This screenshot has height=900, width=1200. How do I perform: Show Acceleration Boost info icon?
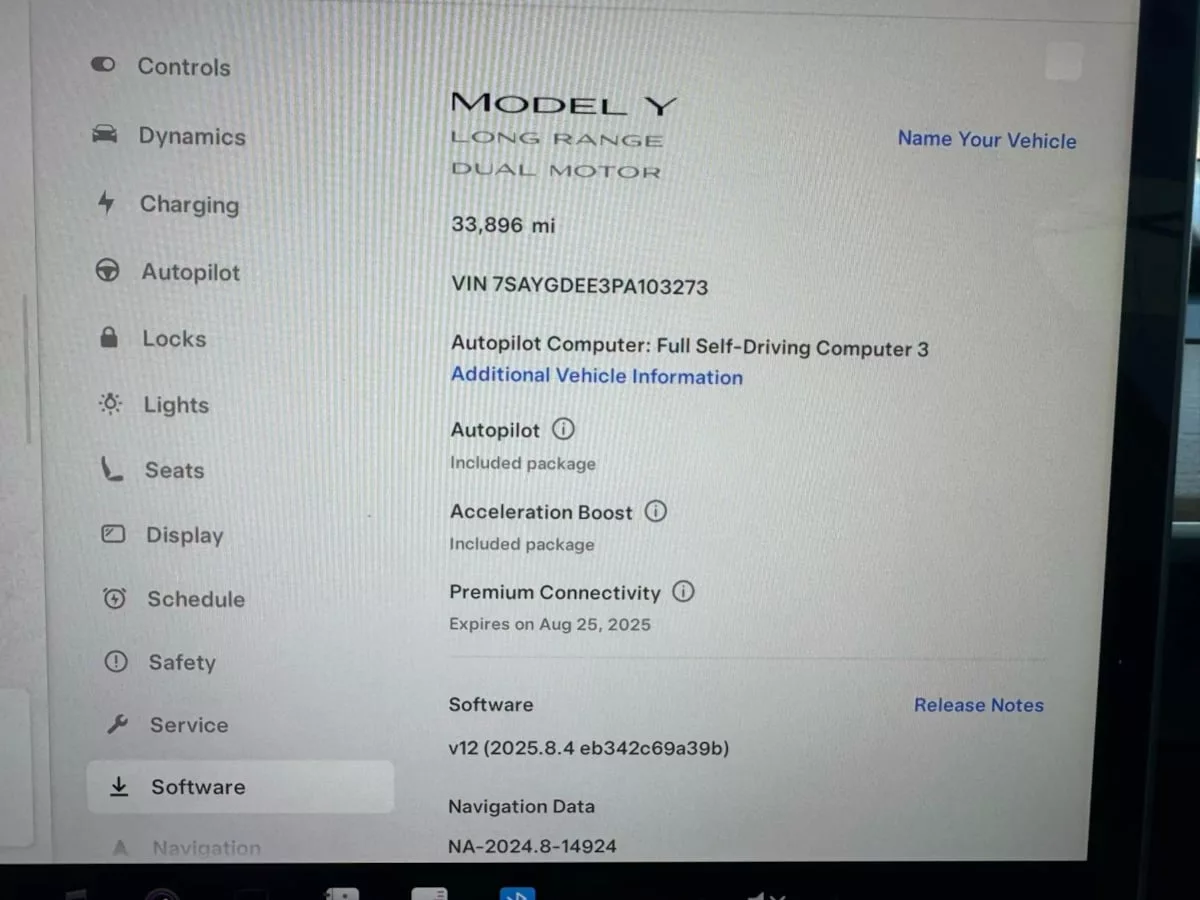(x=655, y=512)
